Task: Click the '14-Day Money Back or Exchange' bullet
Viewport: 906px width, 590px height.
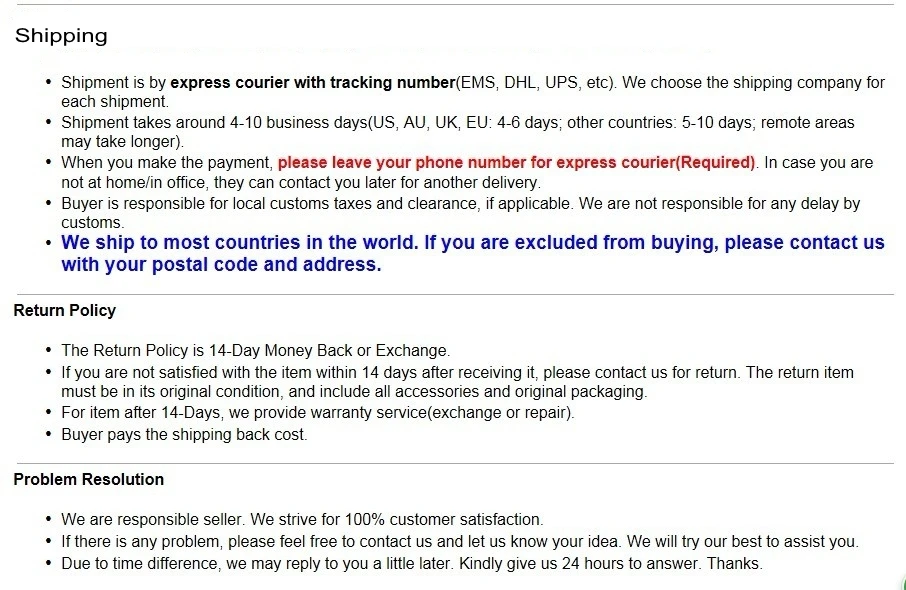Action: coord(255,351)
